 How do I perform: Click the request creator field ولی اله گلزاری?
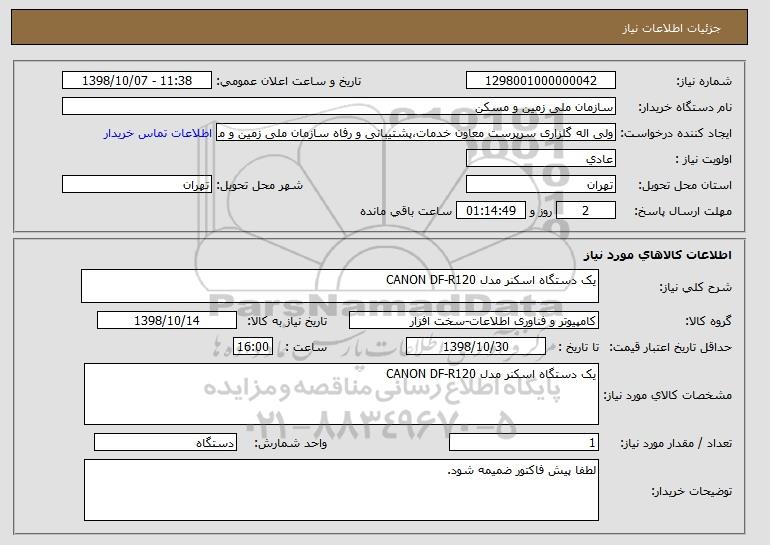(416, 133)
